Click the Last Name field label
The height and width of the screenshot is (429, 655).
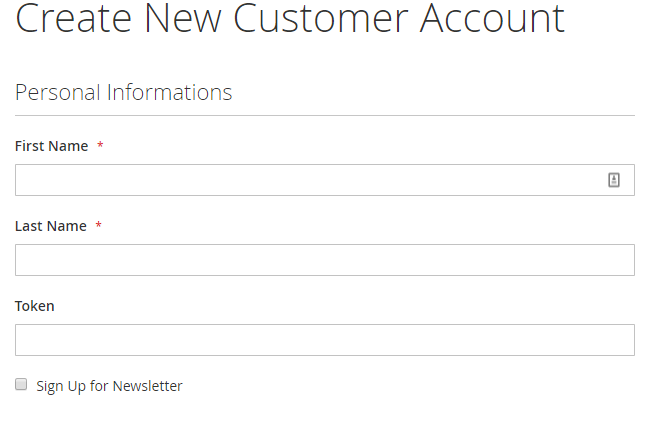coord(50,226)
